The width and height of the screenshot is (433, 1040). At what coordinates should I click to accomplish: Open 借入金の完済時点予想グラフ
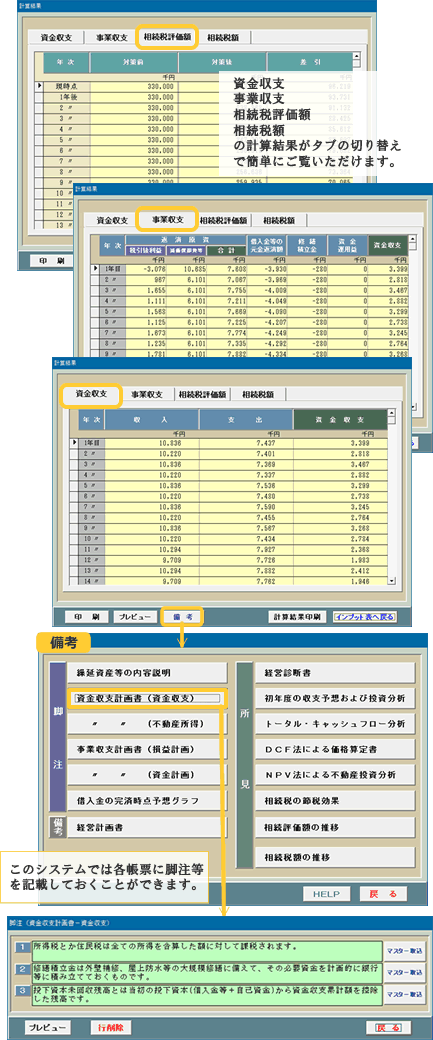(x=147, y=800)
